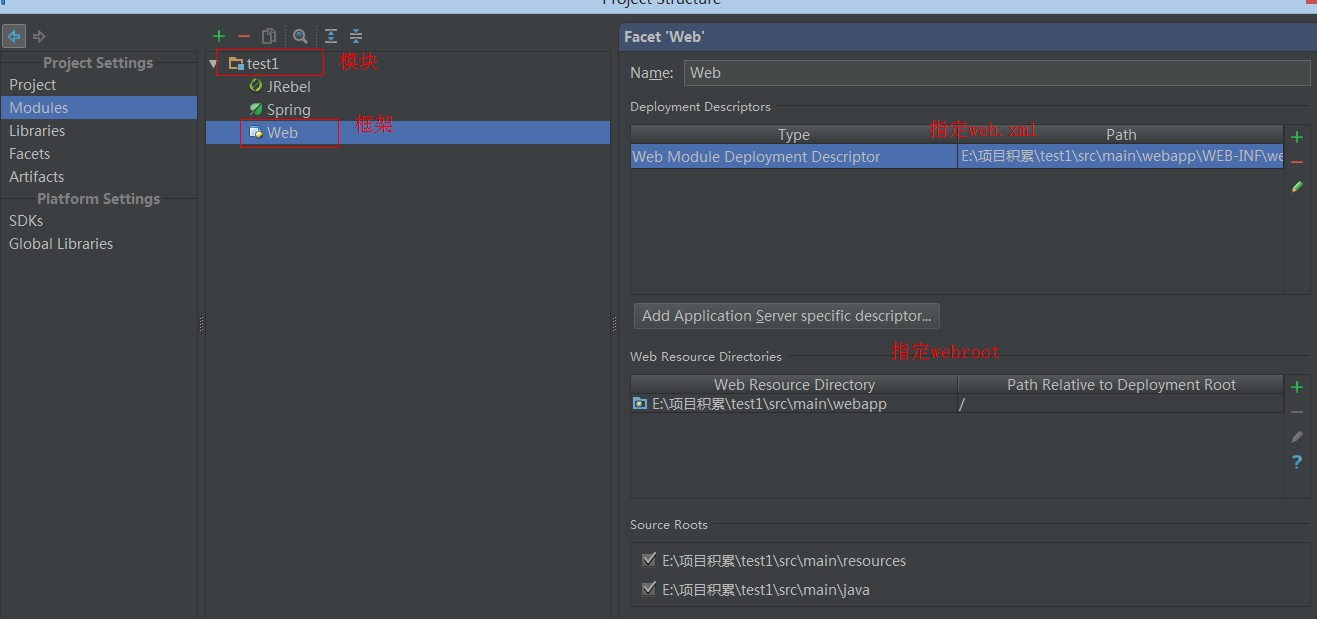Viewport: 1317px width, 619px height.
Task: Add a web resource directory
Action: pos(1297,387)
